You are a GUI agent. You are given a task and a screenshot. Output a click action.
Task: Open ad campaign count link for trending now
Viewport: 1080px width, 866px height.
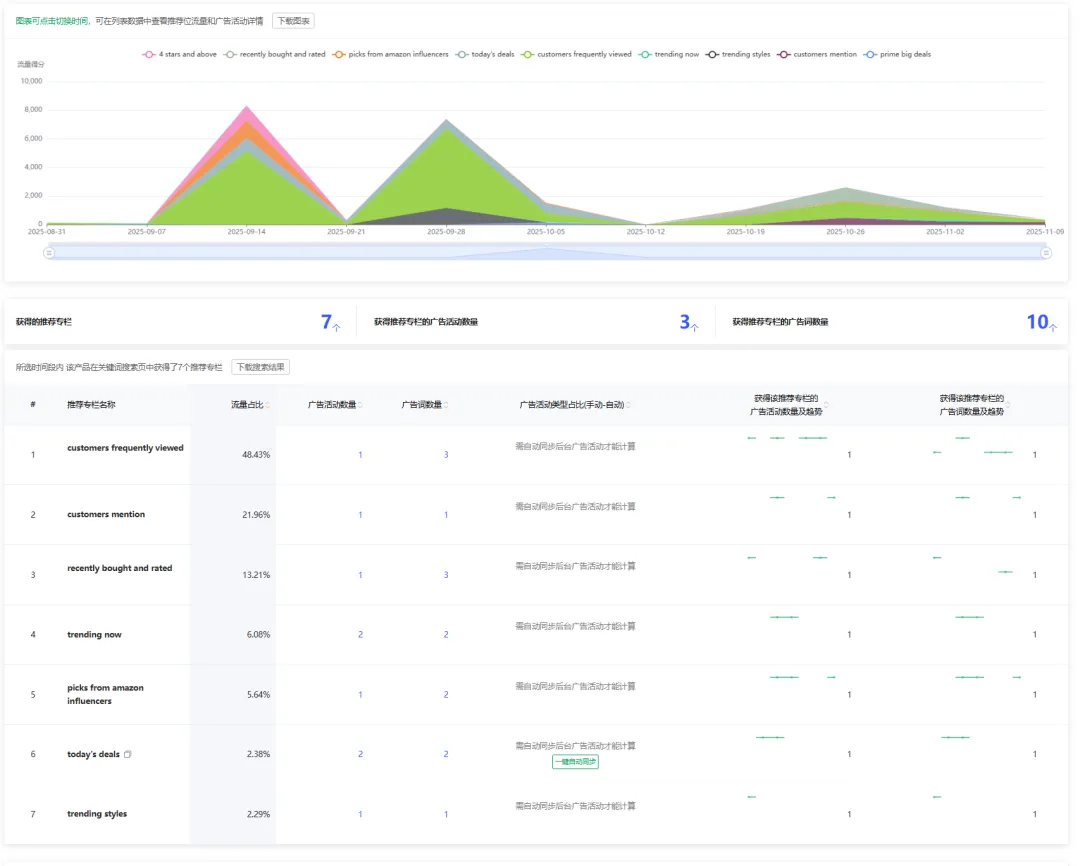pyautogui.click(x=360, y=635)
